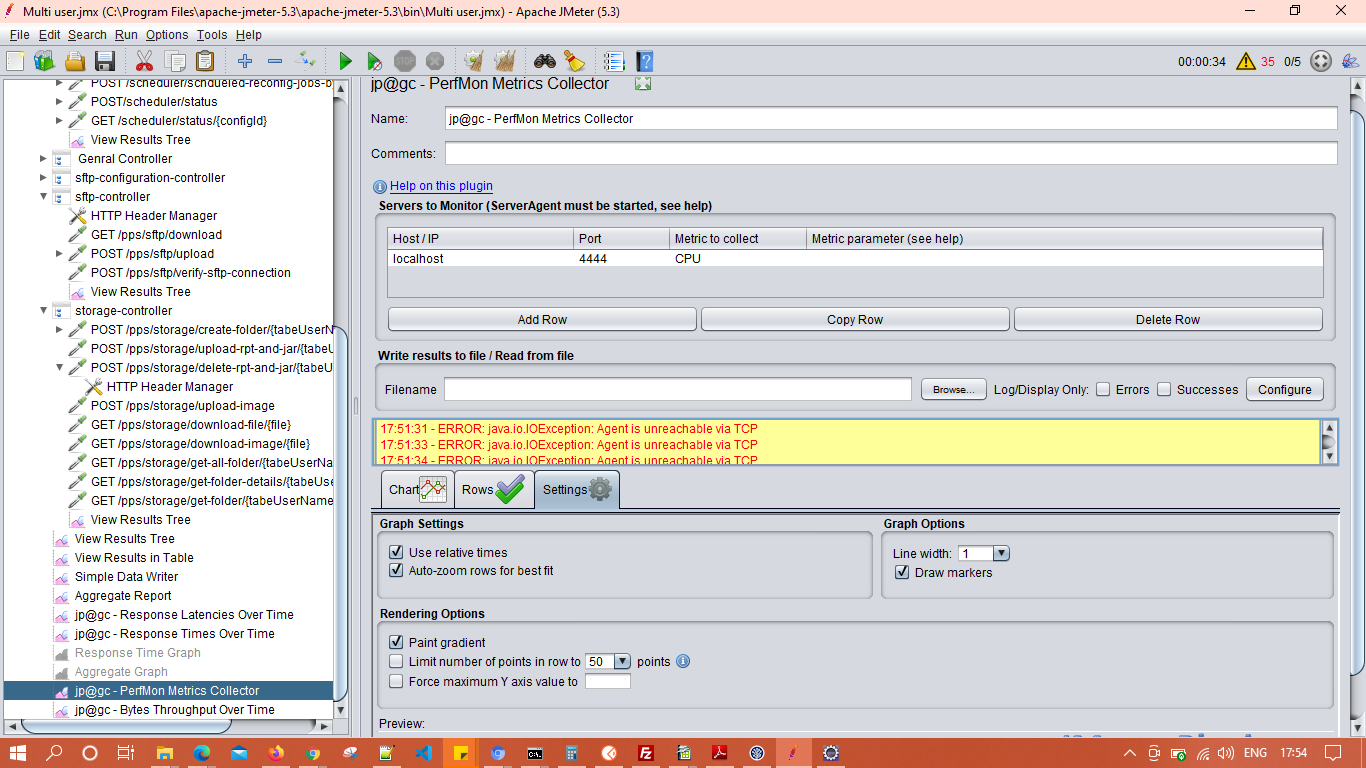The image size is (1366, 768).
Task: Open the Run menu
Action: [126, 35]
